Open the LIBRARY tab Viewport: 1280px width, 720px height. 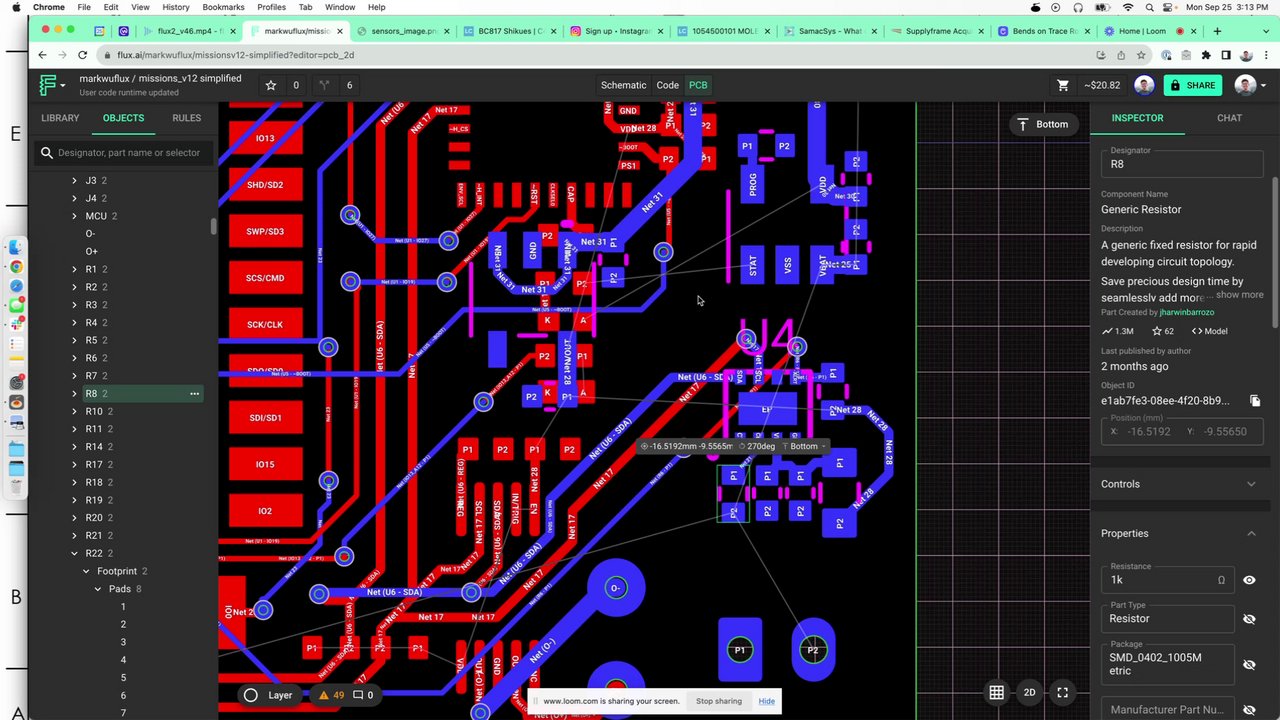click(x=60, y=118)
